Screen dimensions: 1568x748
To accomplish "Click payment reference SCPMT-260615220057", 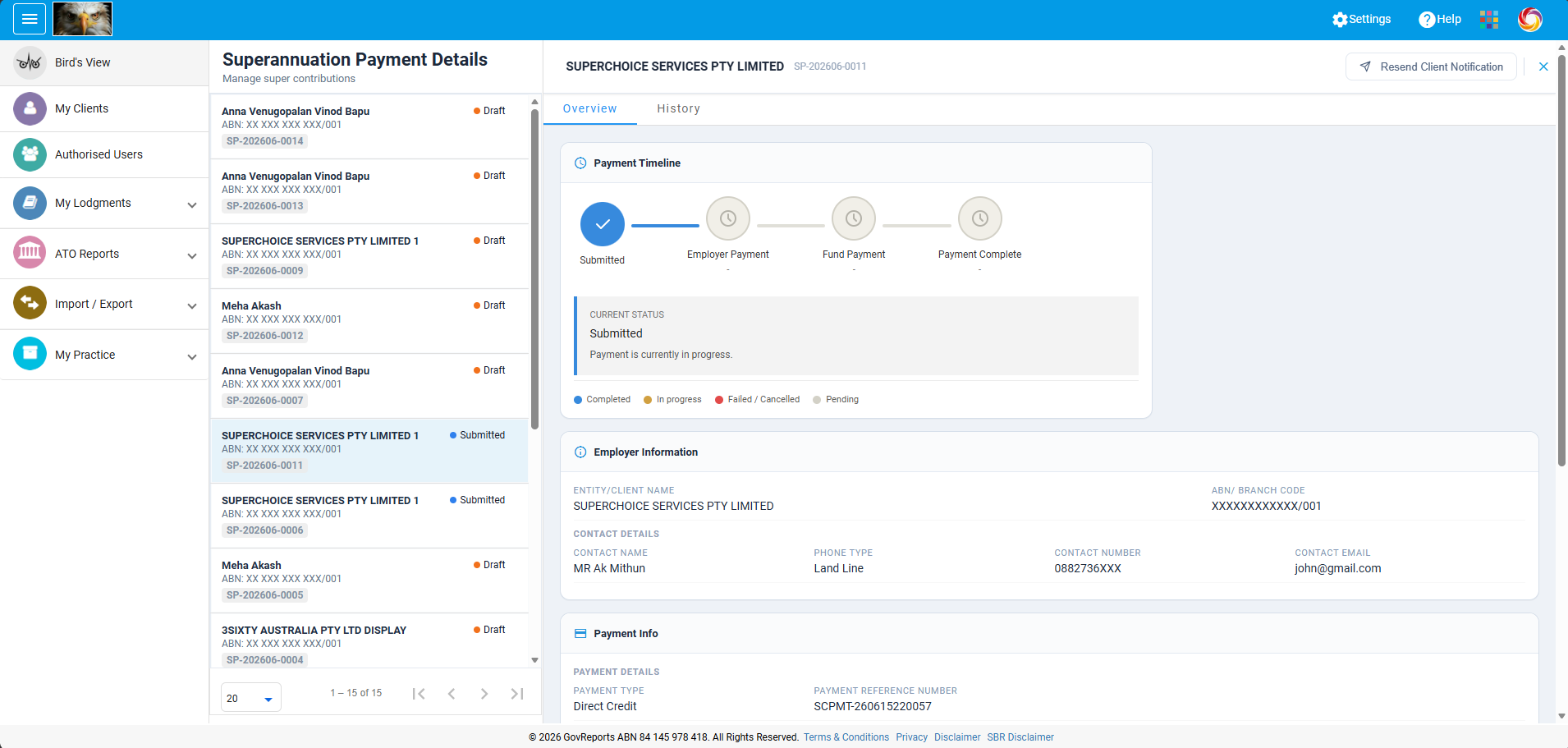I will (873, 706).
